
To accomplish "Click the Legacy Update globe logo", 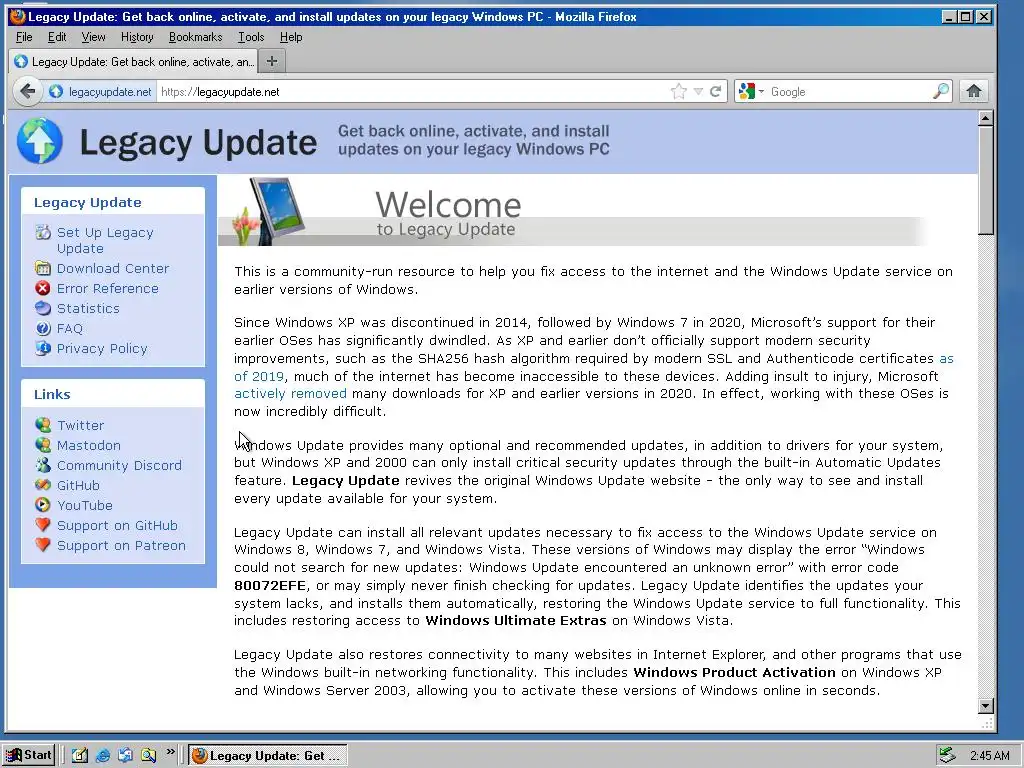I will pyautogui.click(x=40, y=141).
